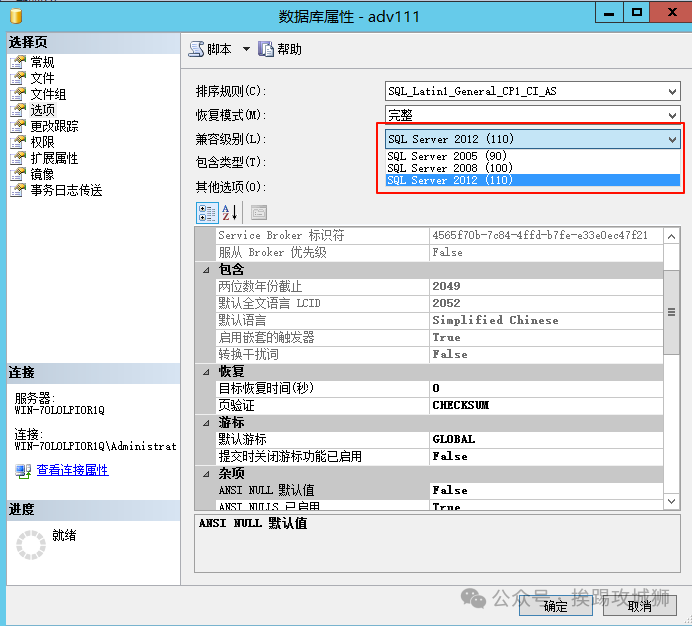Collapse the 包含 section
The height and width of the screenshot is (626, 692).
[x=206, y=270]
